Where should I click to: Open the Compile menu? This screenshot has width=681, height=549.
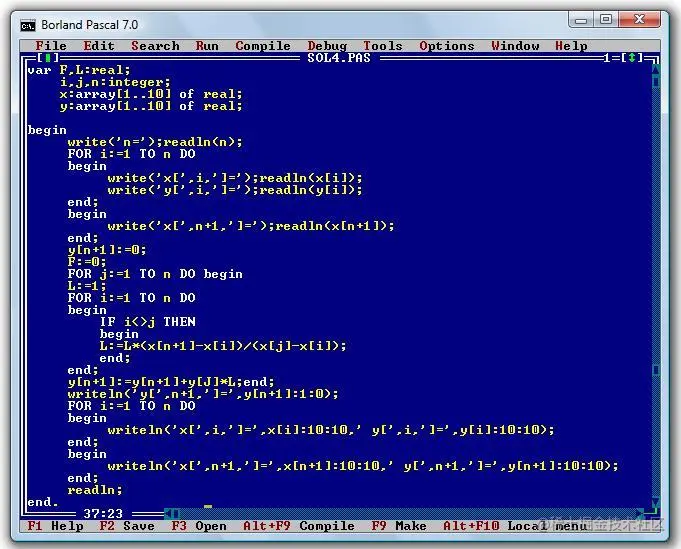(x=263, y=46)
